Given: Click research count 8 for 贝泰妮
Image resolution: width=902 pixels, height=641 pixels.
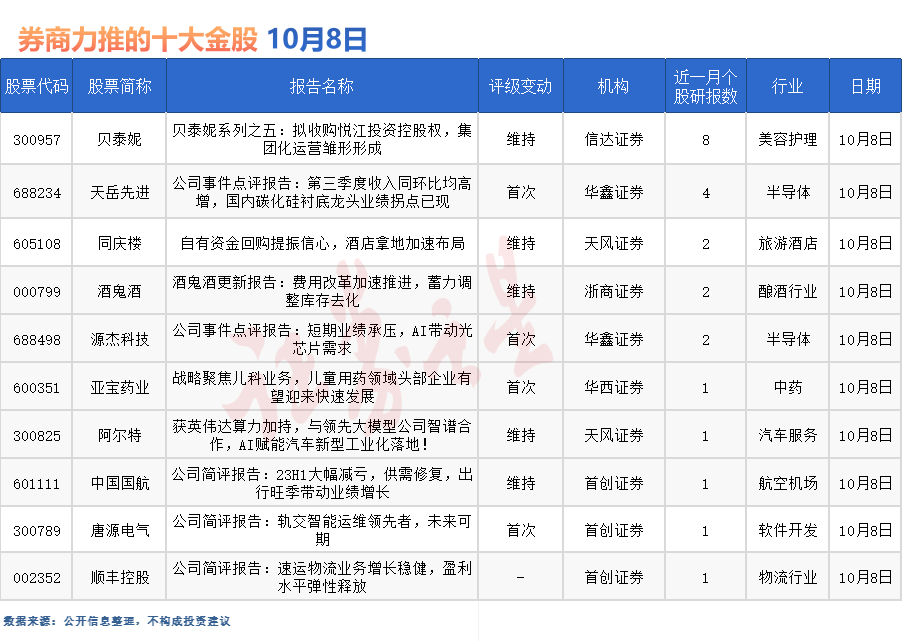Looking at the screenshot, I should click(706, 140).
